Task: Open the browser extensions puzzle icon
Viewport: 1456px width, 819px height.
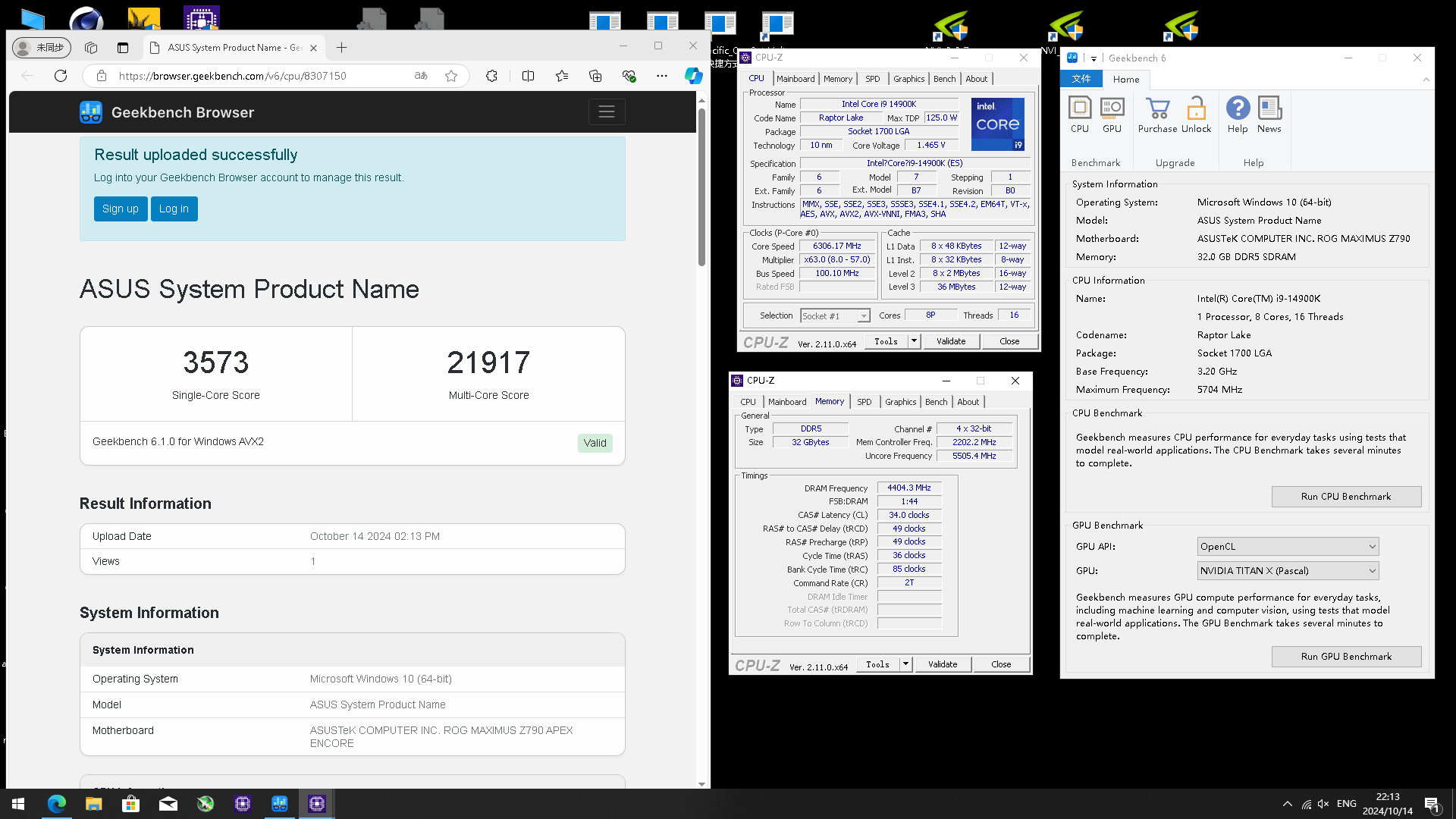Action: (491, 76)
